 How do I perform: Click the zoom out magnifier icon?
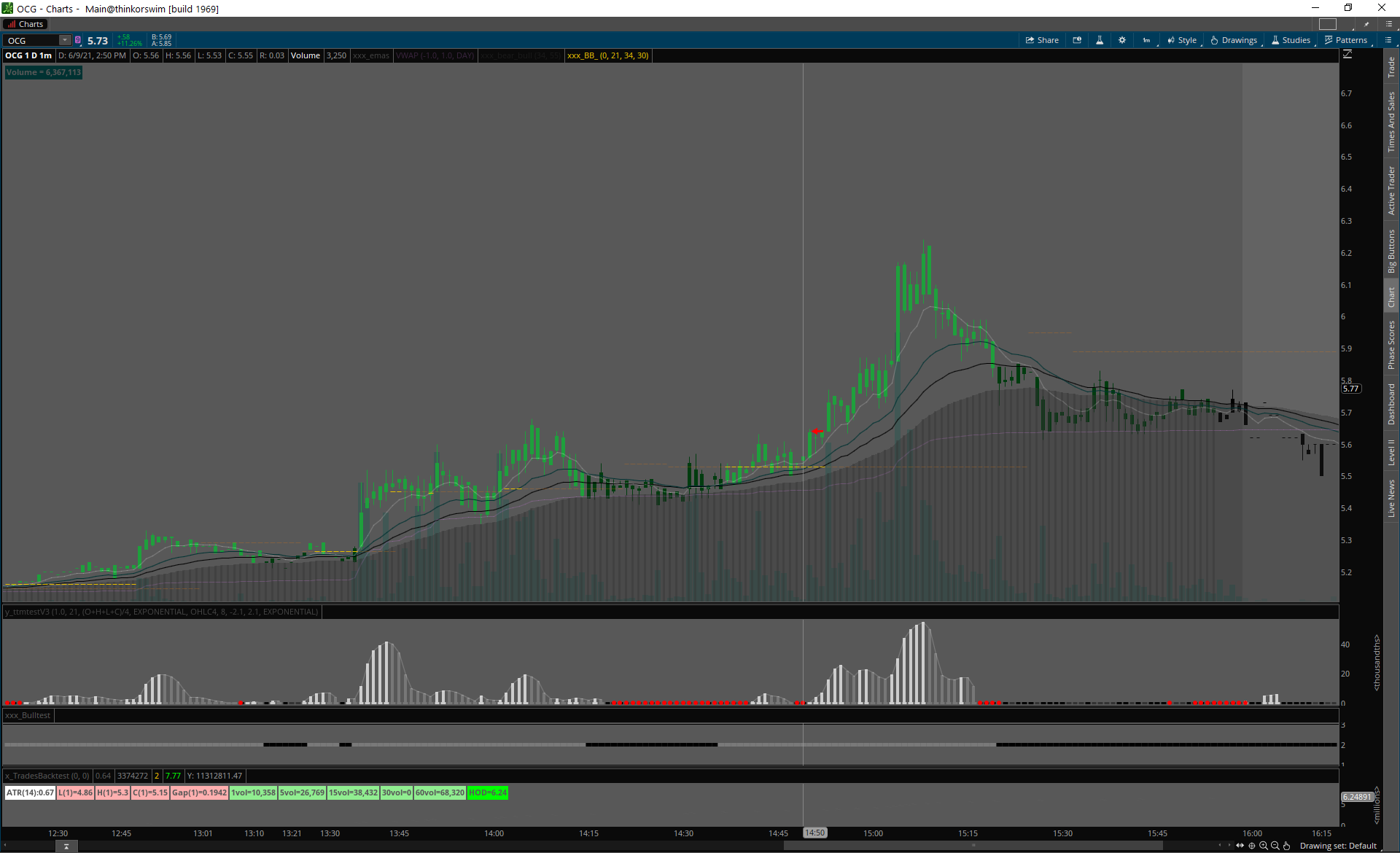pos(1275,846)
